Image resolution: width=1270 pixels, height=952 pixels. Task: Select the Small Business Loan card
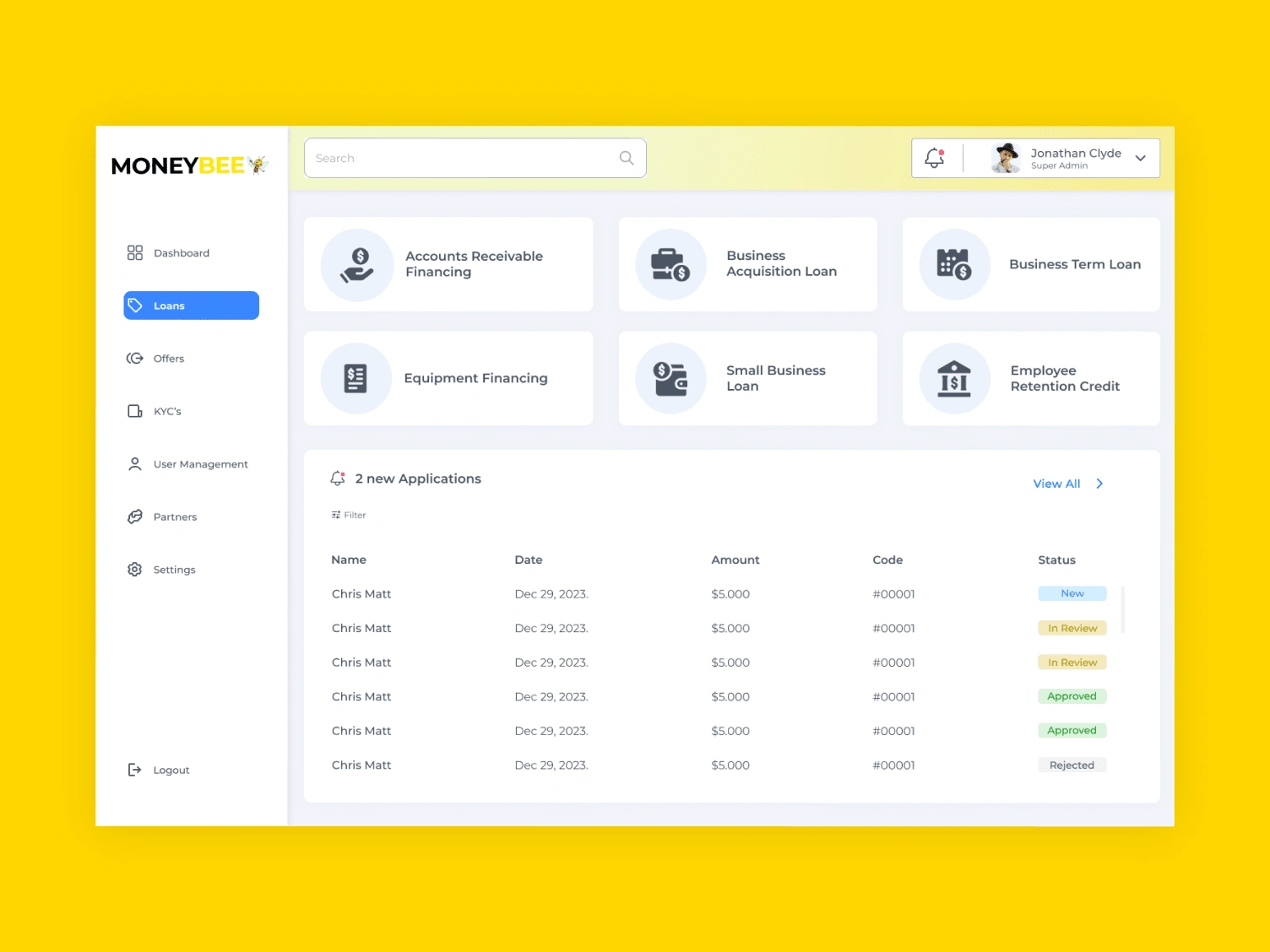pyautogui.click(x=748, y=378)
